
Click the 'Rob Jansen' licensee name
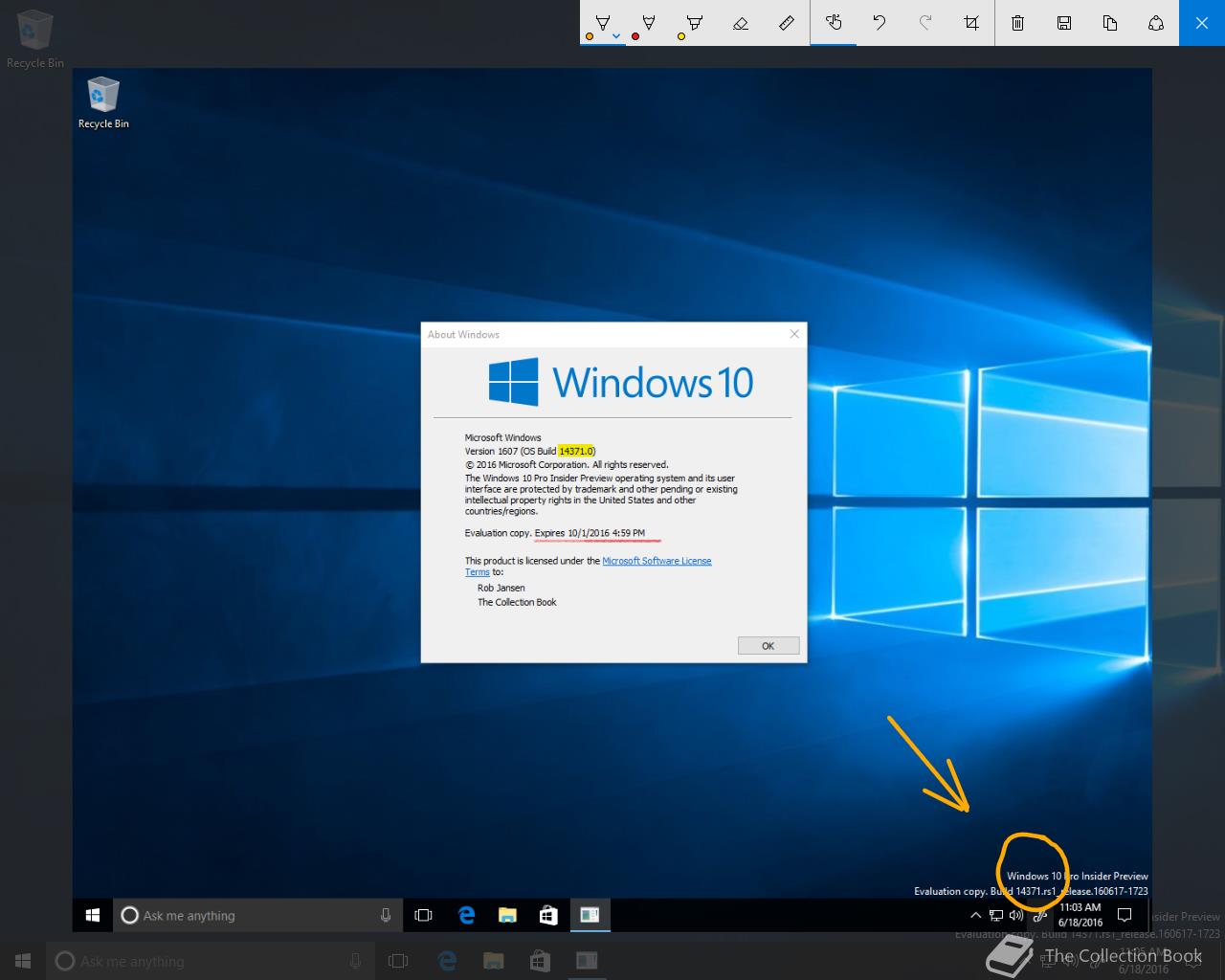pos(501,589)
